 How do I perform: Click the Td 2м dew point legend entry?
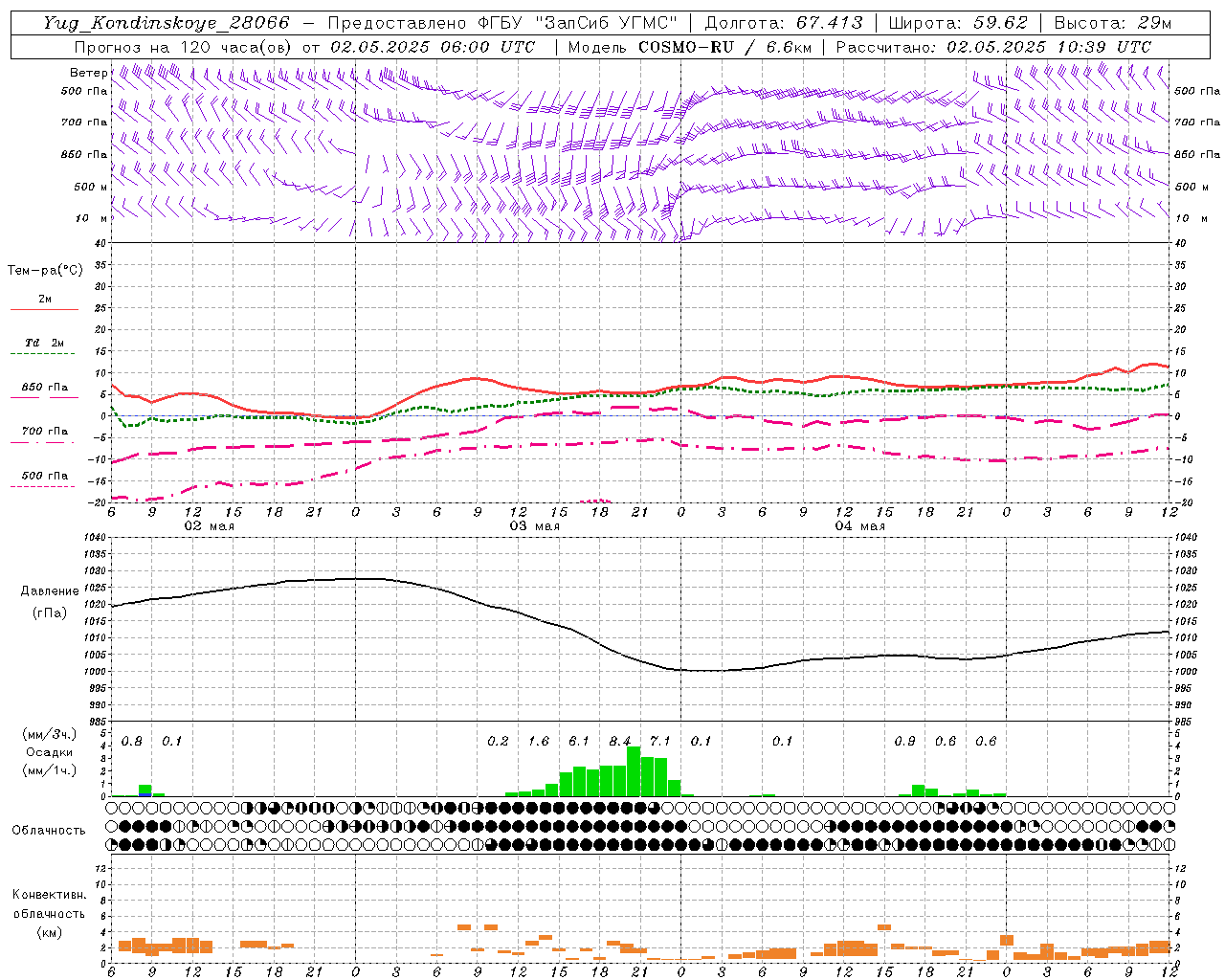(x=44, y=343)
